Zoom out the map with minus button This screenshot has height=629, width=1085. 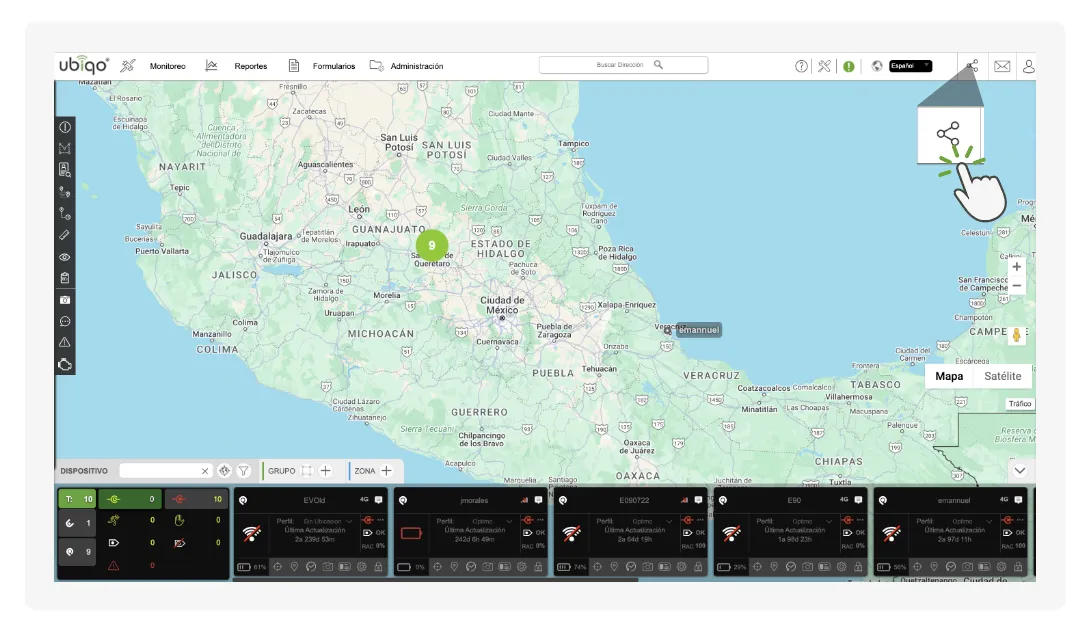pos(1016,285)
